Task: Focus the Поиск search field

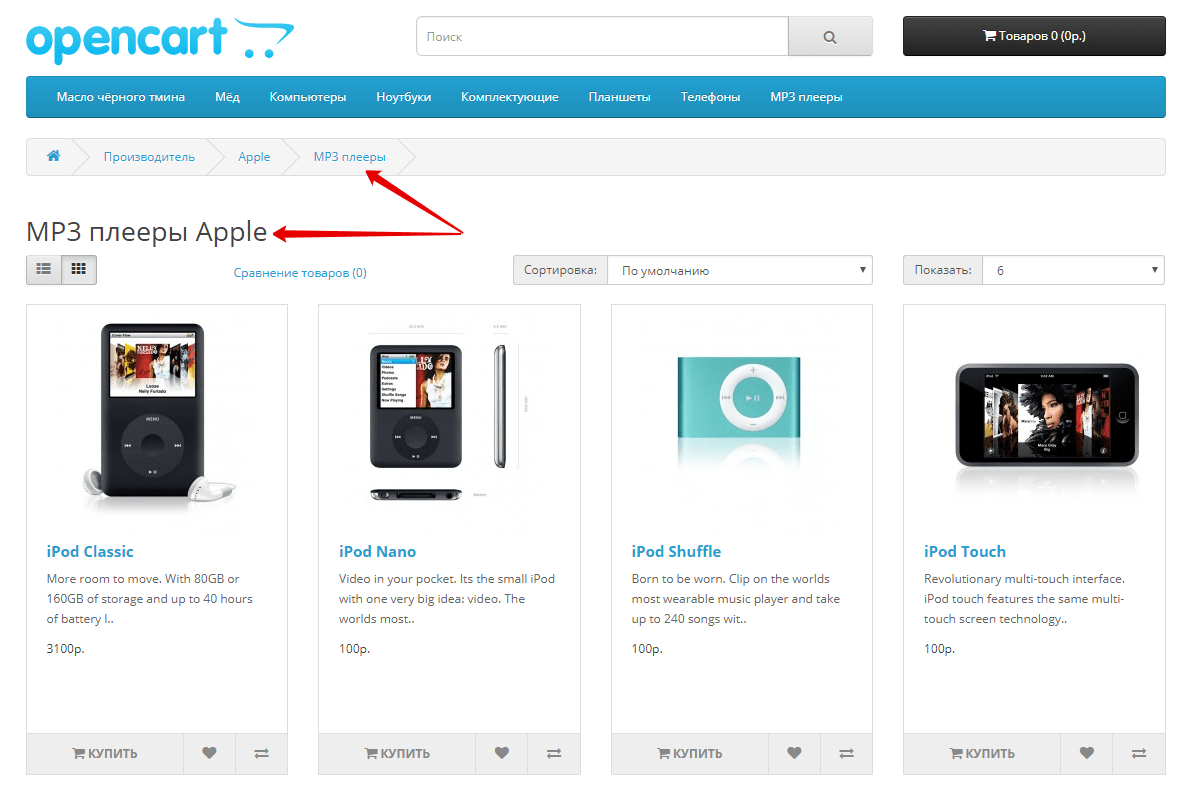Action: coord(602,37)
